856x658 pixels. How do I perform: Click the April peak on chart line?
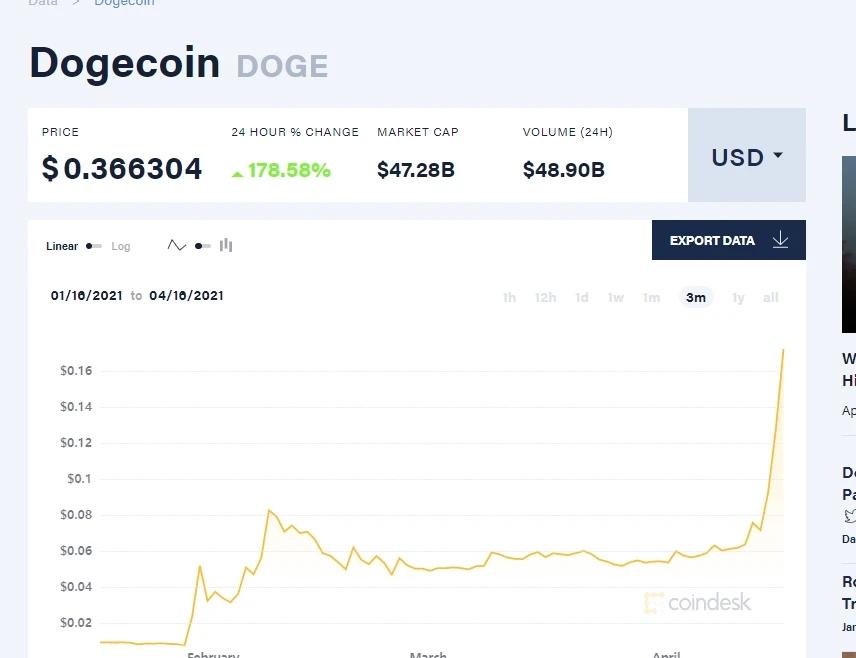tap(783, 350)
